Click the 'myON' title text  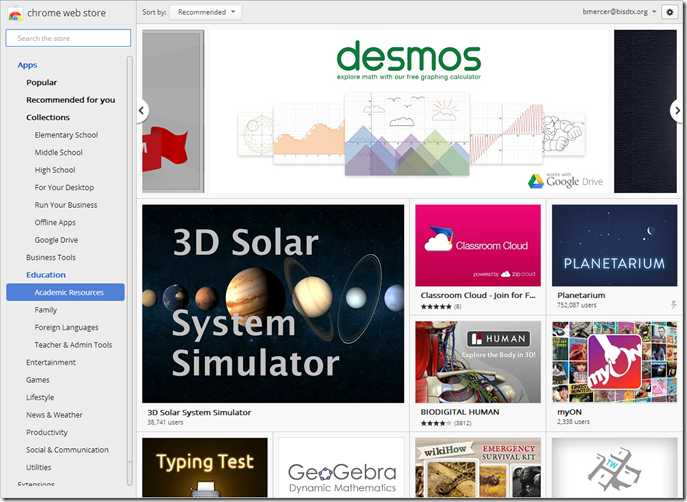[570, 412]
